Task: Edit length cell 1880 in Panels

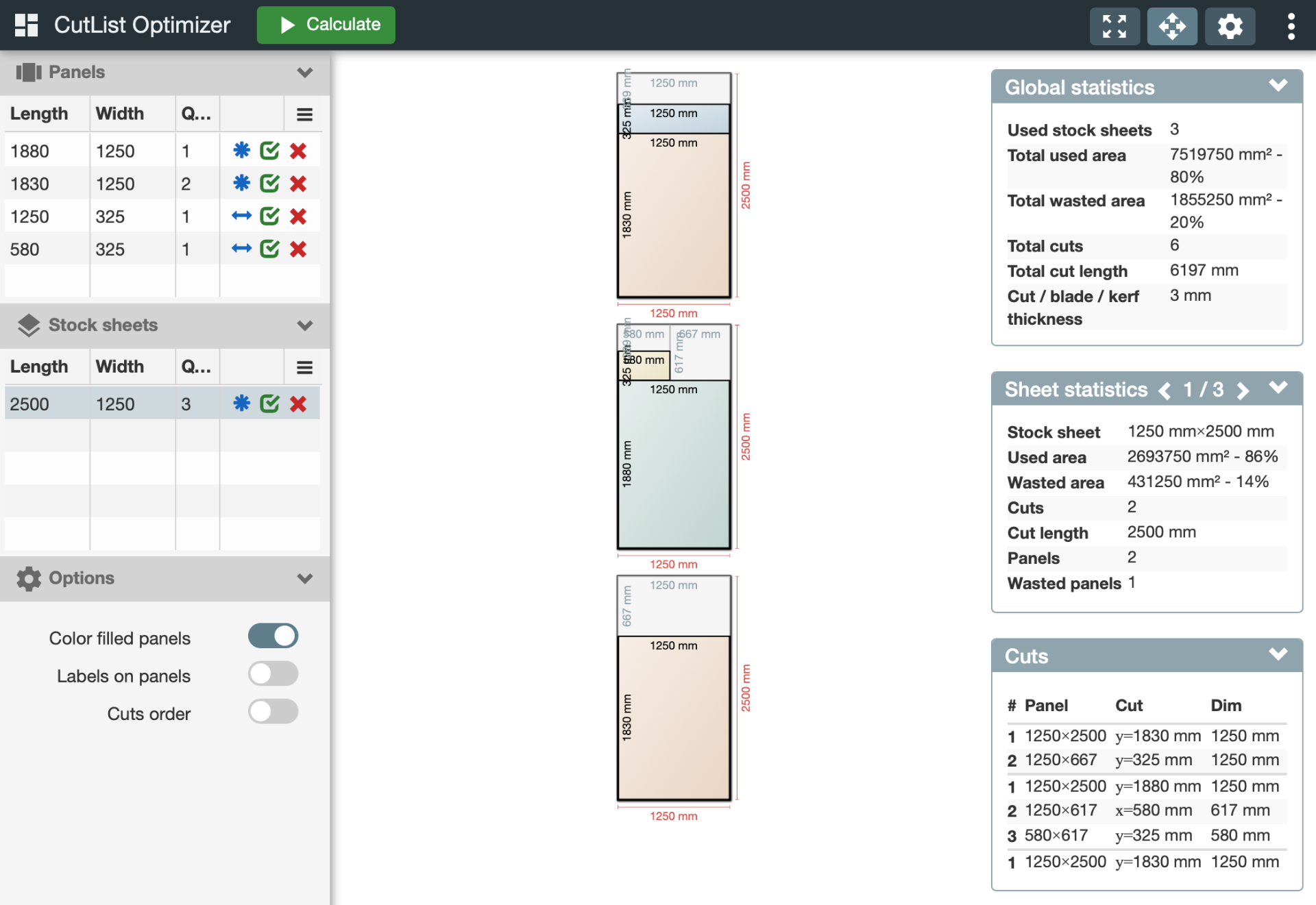Action: [47, 151]
